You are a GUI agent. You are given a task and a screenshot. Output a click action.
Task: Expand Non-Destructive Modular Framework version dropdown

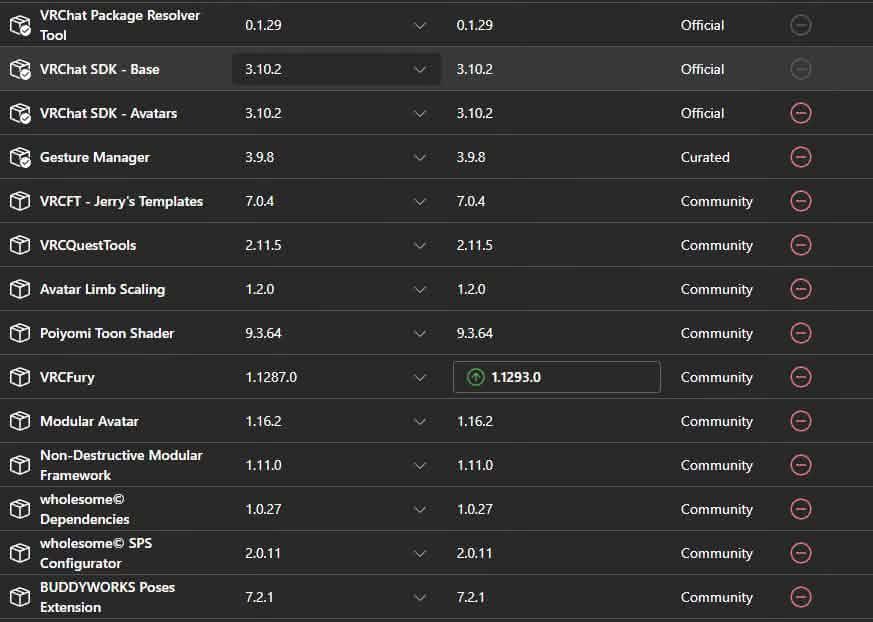tap(336, 465)
